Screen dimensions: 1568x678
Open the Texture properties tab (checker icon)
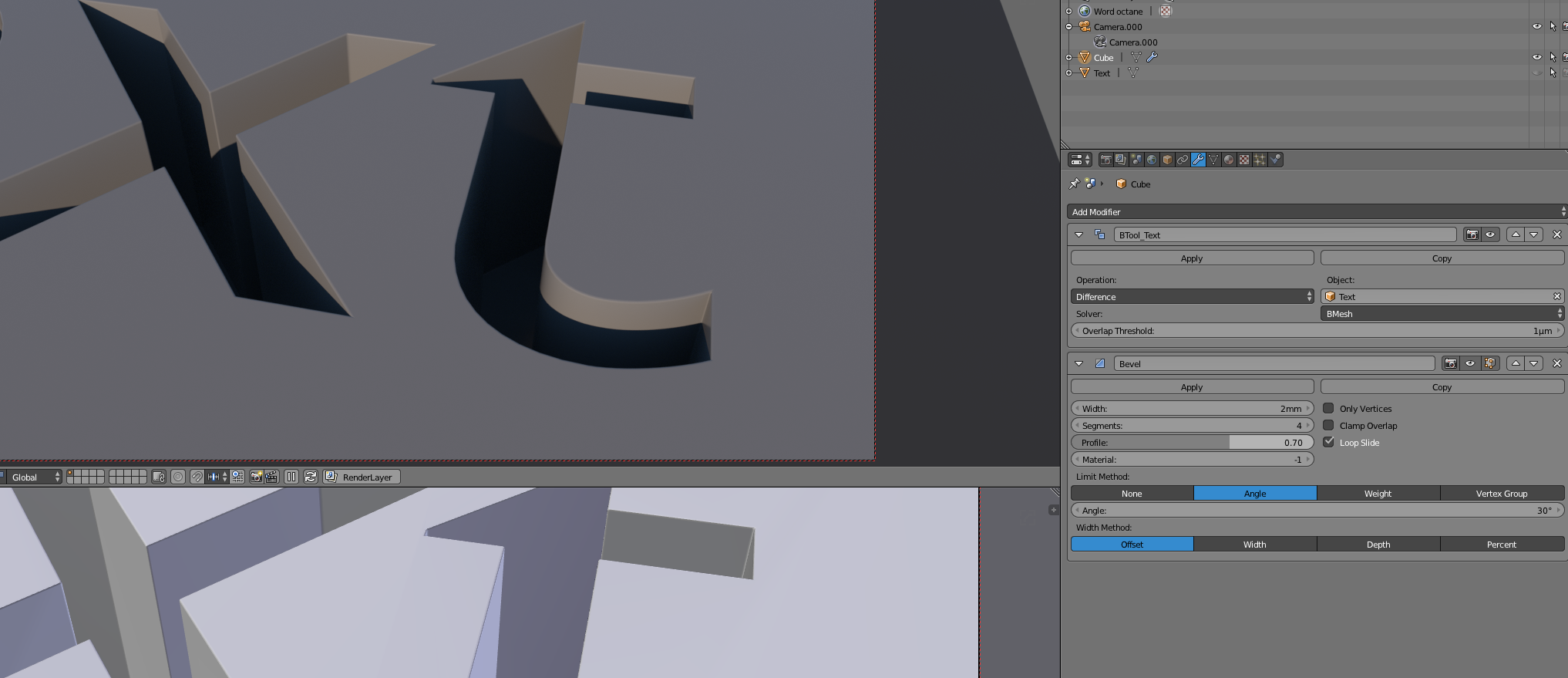click(1244, 160)
